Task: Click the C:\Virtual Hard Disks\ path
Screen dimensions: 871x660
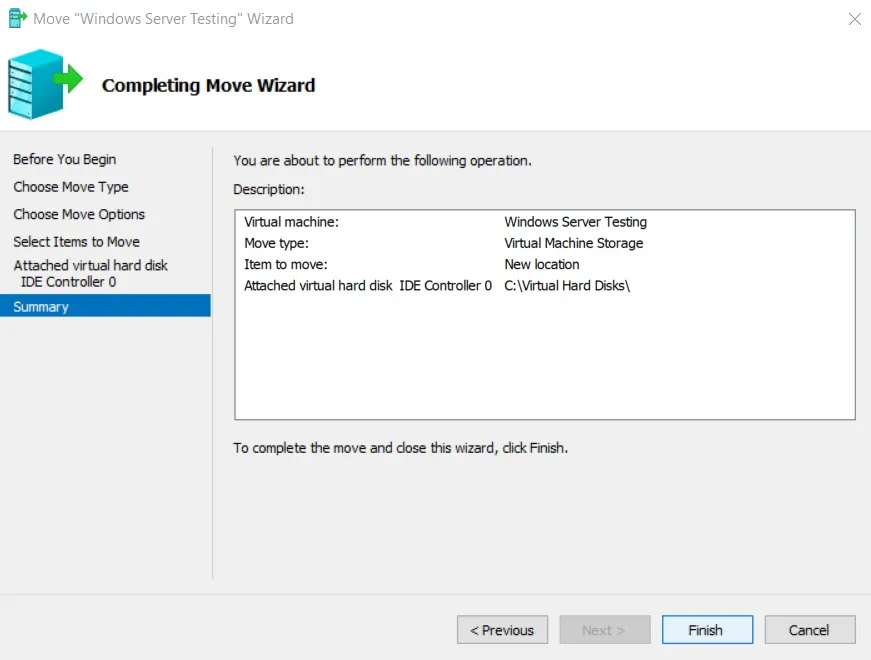Action: pos(567,286)
